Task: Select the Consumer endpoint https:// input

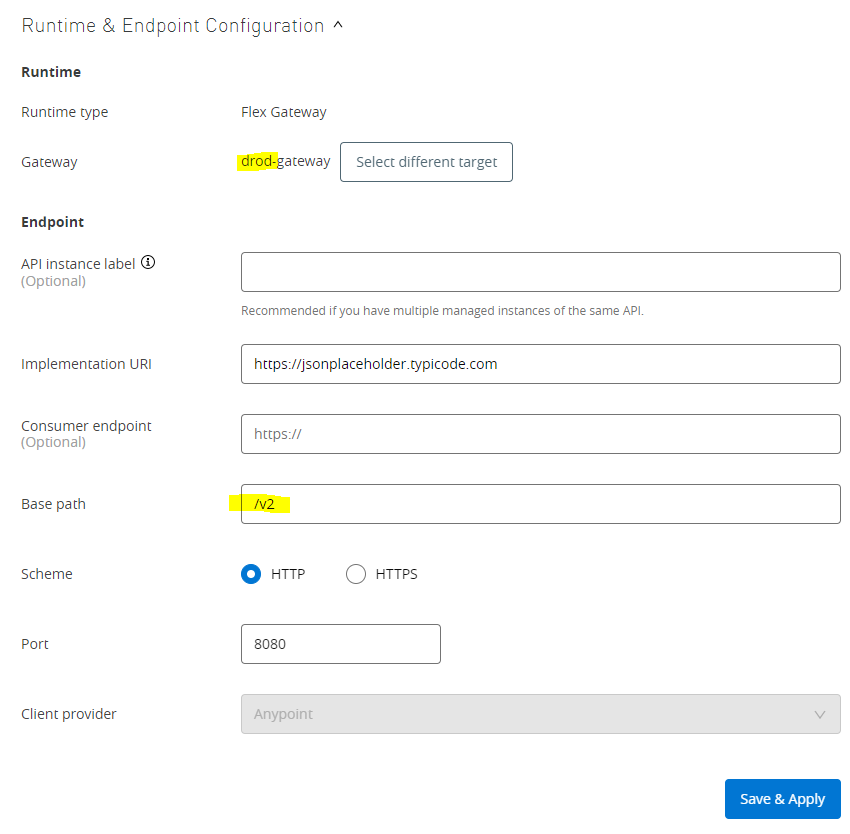Action: (540, 434)
